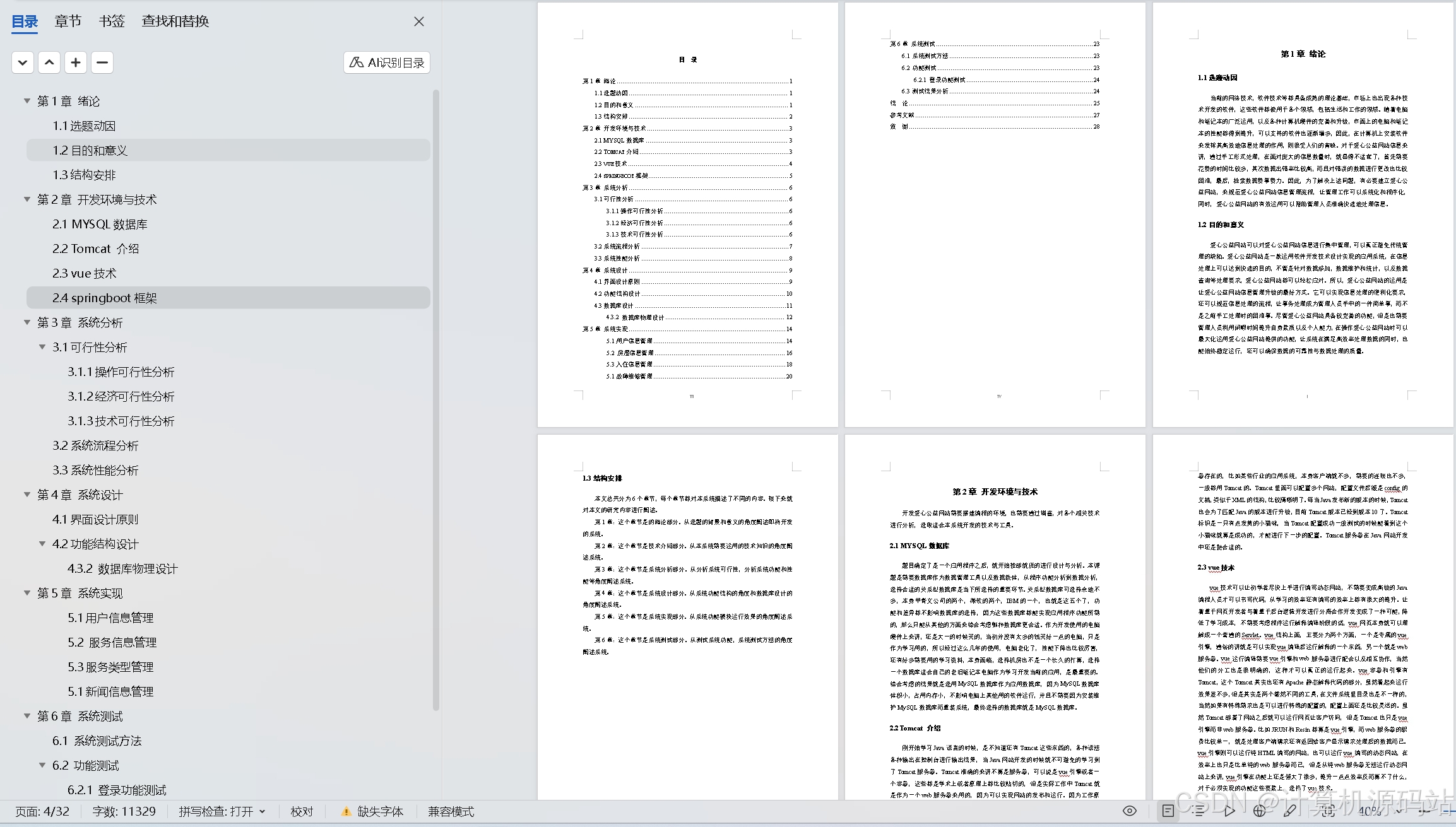Image resolution: width=1456 pixels, height=827 pixels.
Task: Click the AI识别目录 button
Action: [x=387, y=62]
